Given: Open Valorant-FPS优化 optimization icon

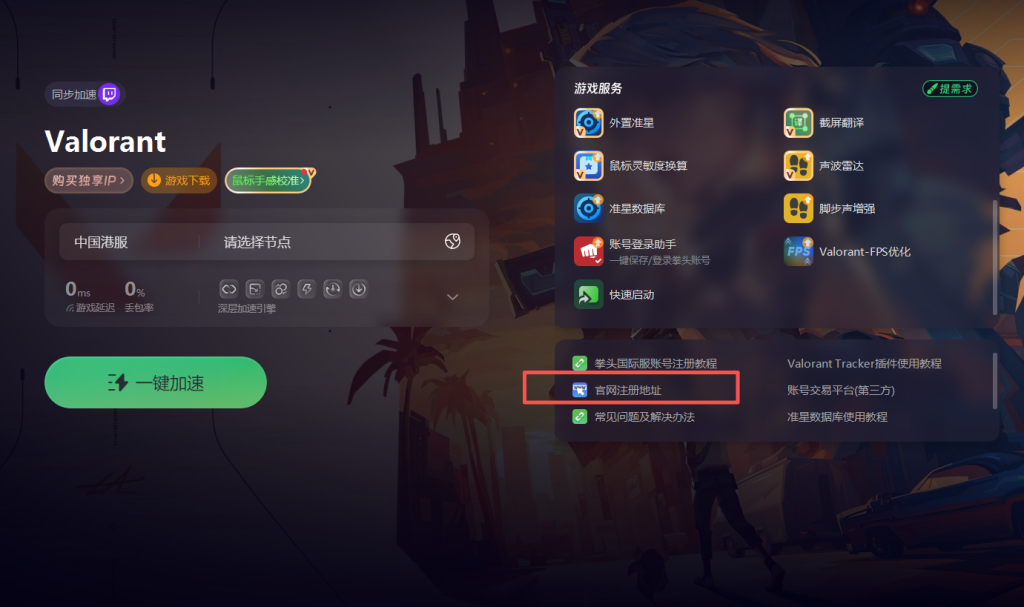Looking at the screenshot, I should pos(798,252).
